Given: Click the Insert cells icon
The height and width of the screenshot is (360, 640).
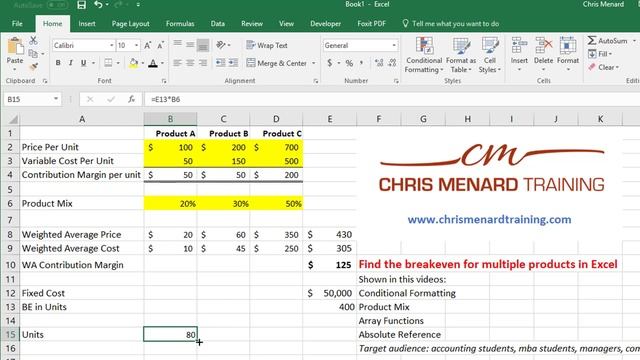Looking at the screenshot, I should pos(519,46).
